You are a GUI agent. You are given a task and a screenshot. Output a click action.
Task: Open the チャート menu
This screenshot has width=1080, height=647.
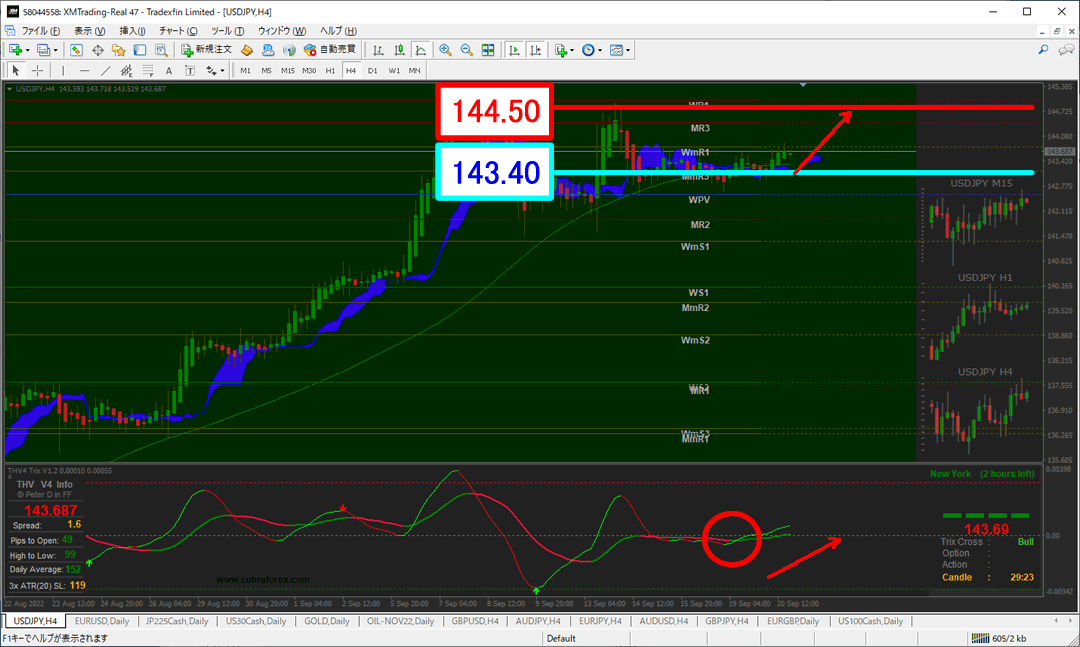point(177,31)
